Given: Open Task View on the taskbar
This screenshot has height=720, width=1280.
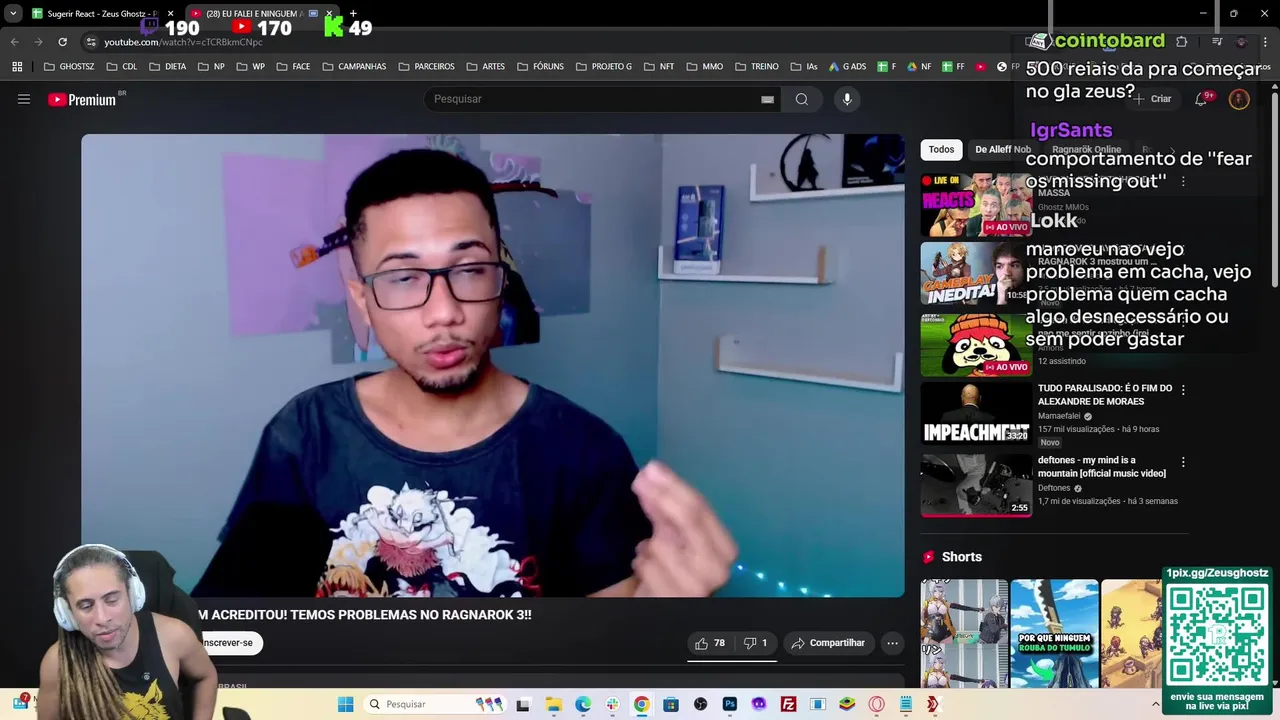Looking at the screenshot, I should pyautogui.click(x=522, y=704).
